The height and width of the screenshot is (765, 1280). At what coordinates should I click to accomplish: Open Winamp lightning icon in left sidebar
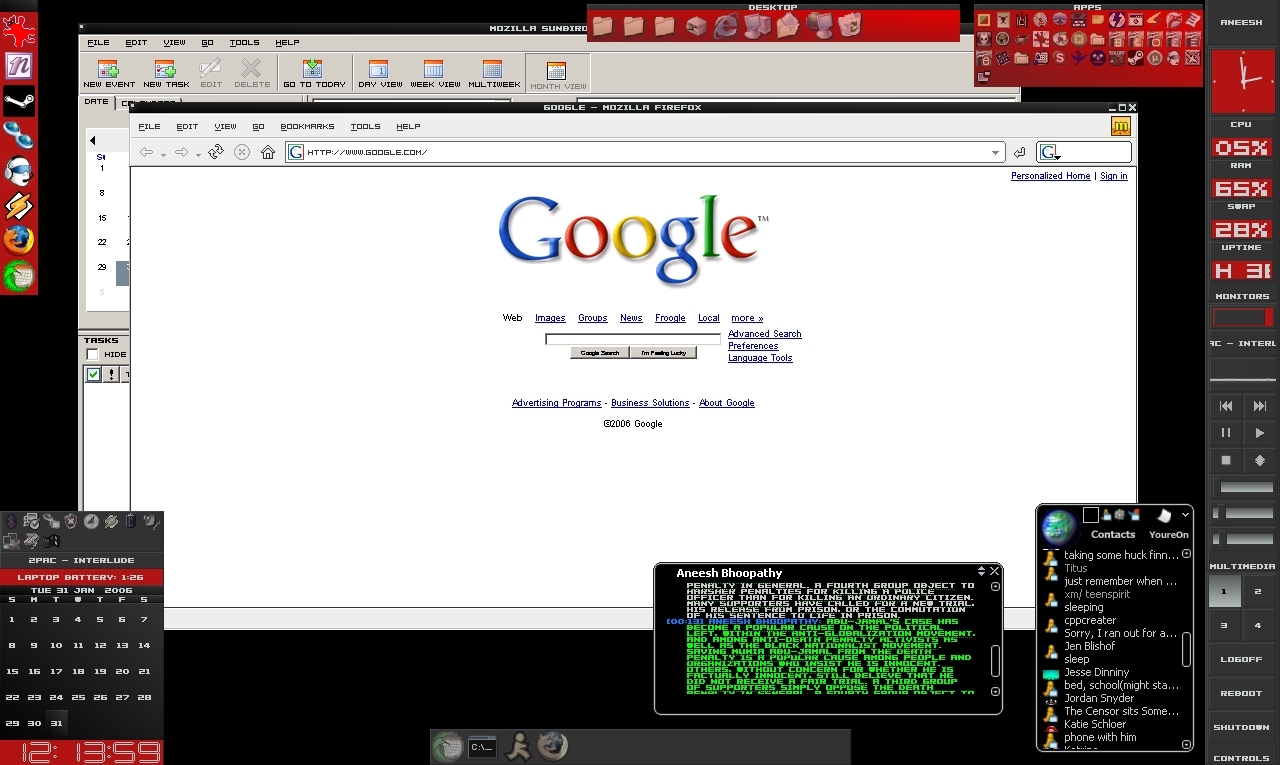click(x=19, y=206)
